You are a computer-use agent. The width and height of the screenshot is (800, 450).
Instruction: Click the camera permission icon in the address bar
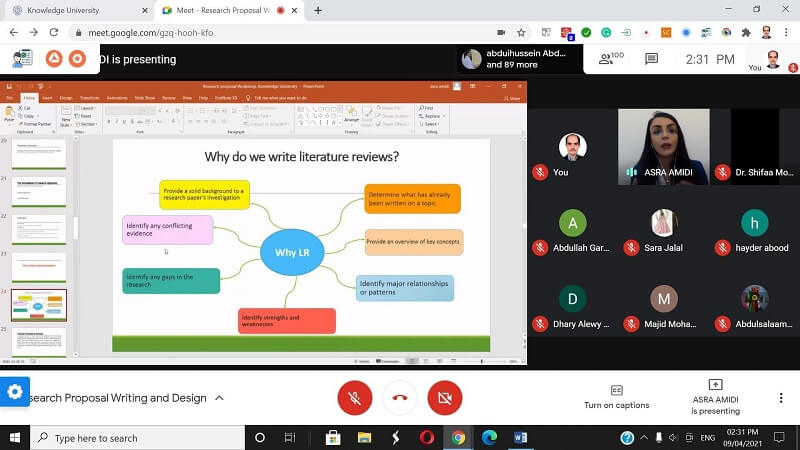501,33
